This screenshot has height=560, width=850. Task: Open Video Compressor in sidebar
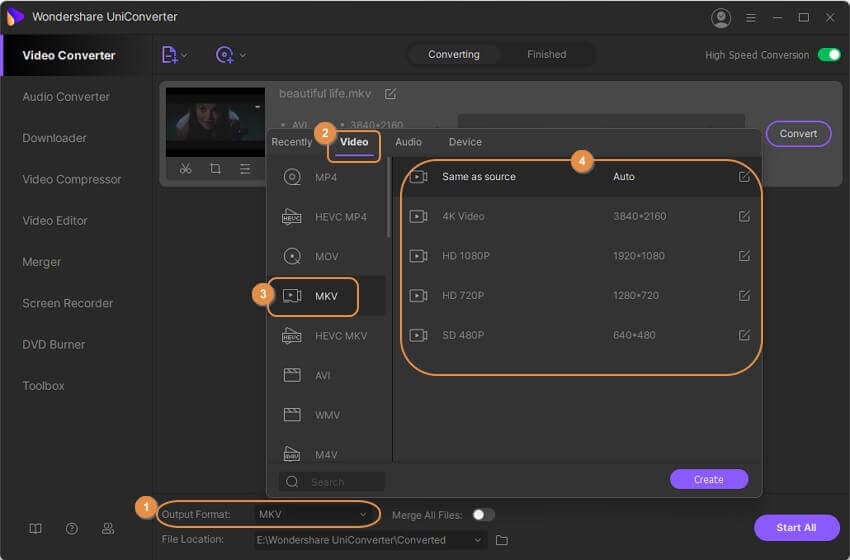72,179
